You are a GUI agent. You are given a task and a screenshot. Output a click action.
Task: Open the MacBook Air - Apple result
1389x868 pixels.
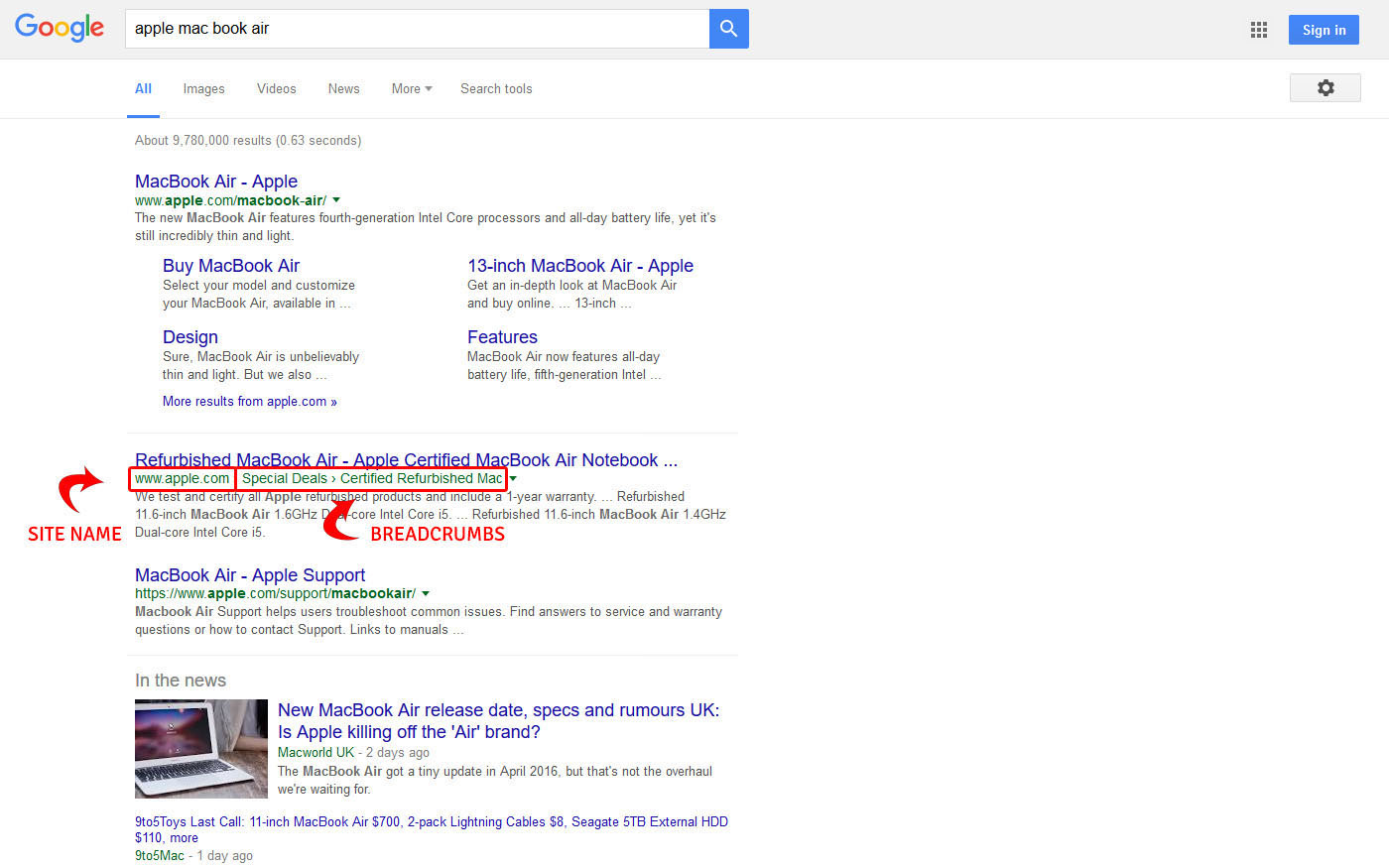(x=216, y=182)
